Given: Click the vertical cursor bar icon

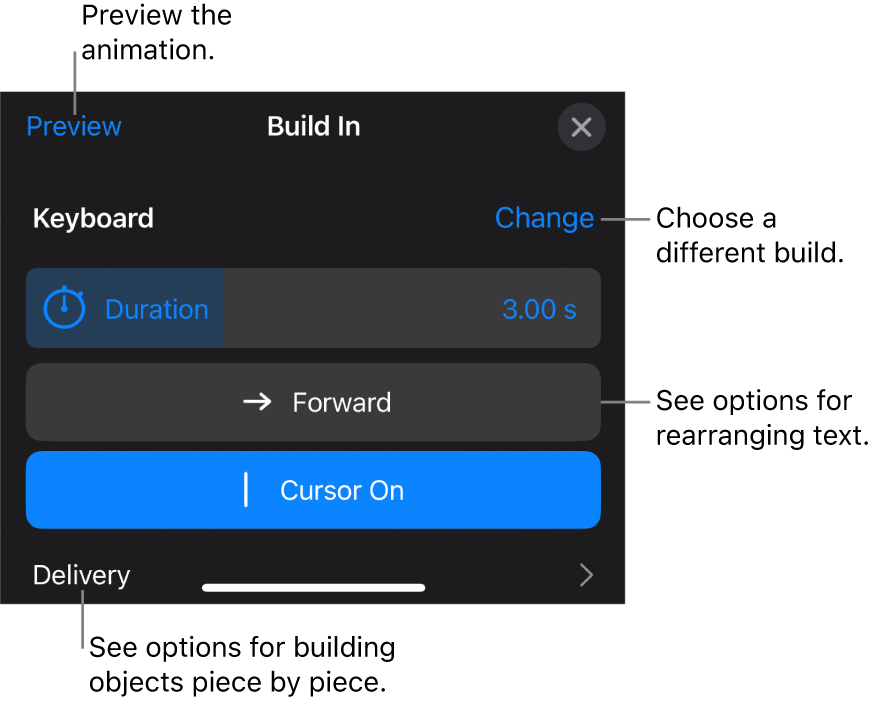Looking at the screenshot, I should coord(246,490).
